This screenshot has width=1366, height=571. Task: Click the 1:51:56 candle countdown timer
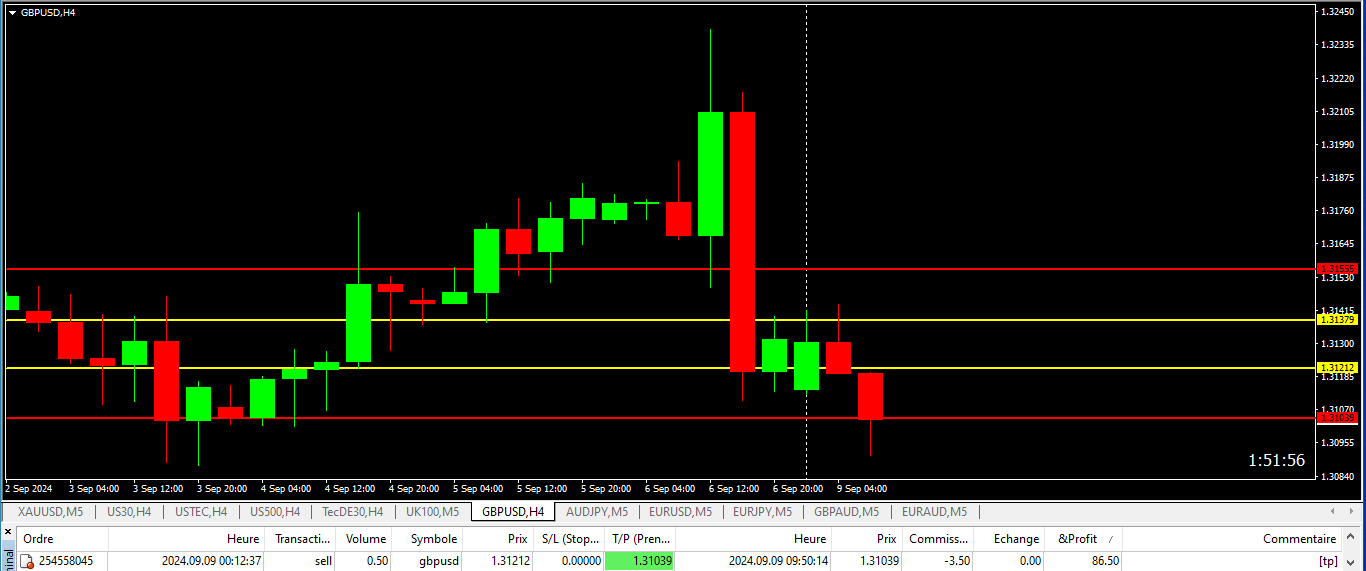coord(1276,460)
